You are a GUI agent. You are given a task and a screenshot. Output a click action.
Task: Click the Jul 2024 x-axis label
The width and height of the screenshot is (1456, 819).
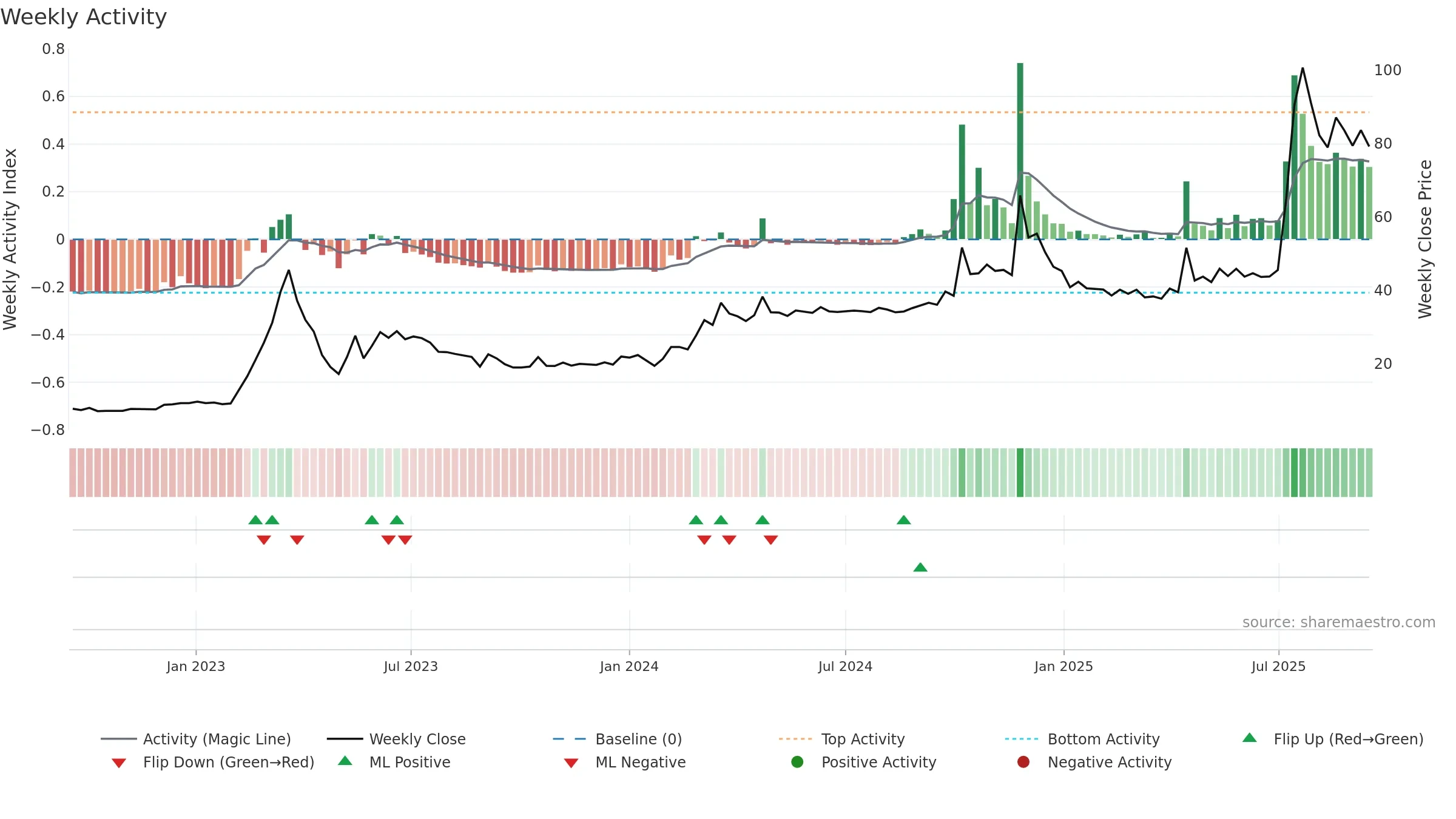point(845,666)
